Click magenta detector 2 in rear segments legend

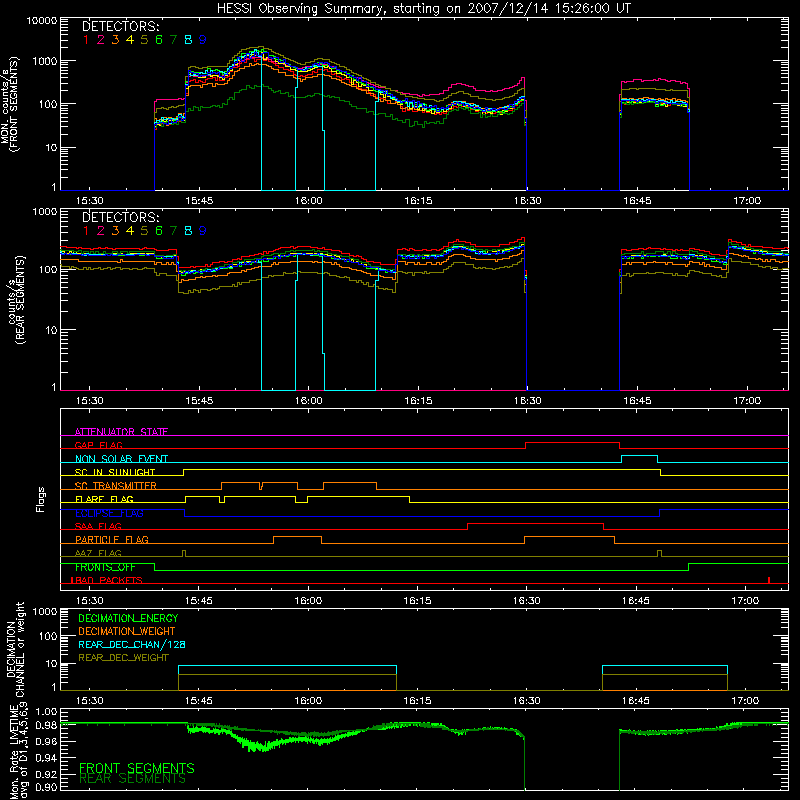pos(101,231)
